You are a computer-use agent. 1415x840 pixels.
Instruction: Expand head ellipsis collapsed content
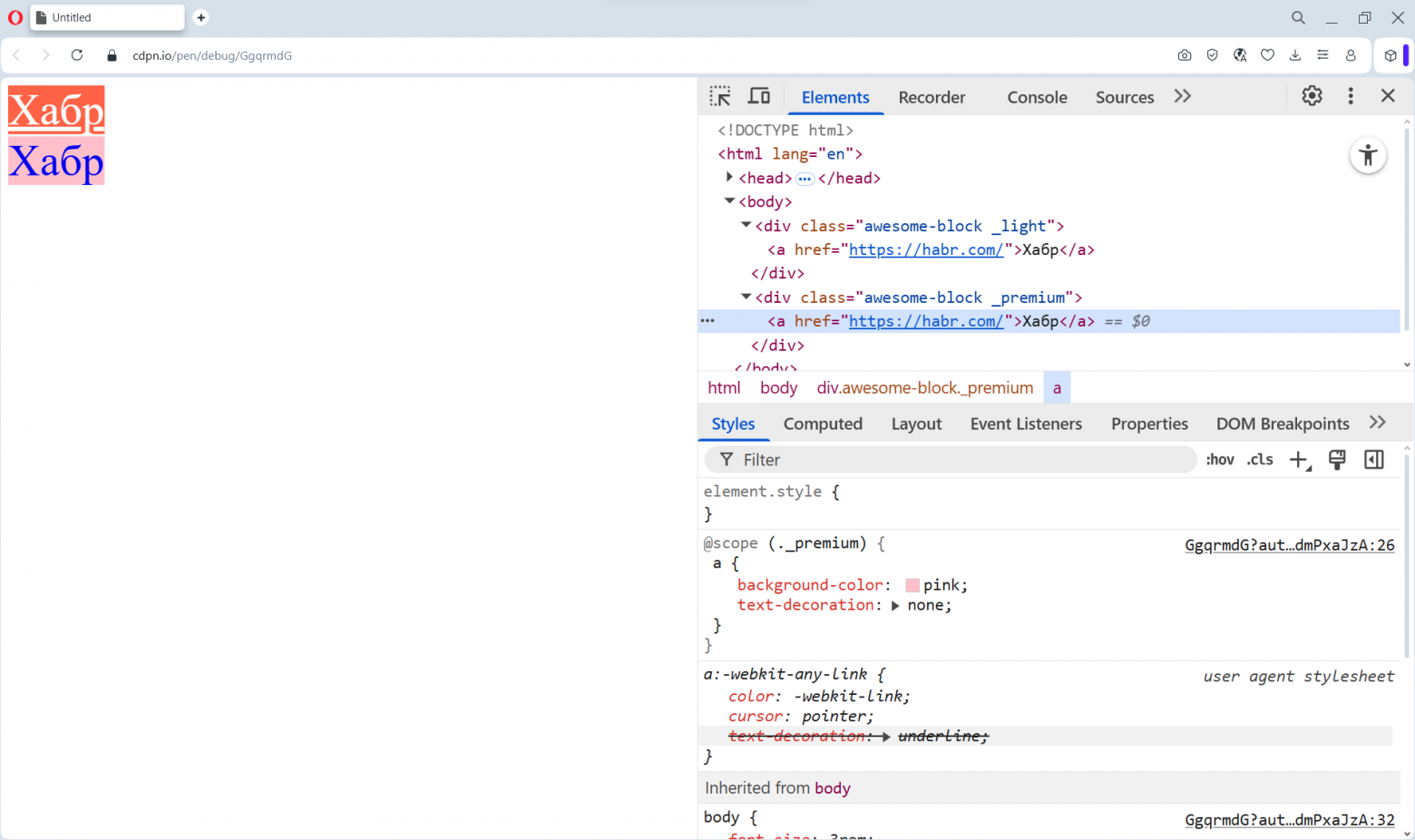pos(805,179)
